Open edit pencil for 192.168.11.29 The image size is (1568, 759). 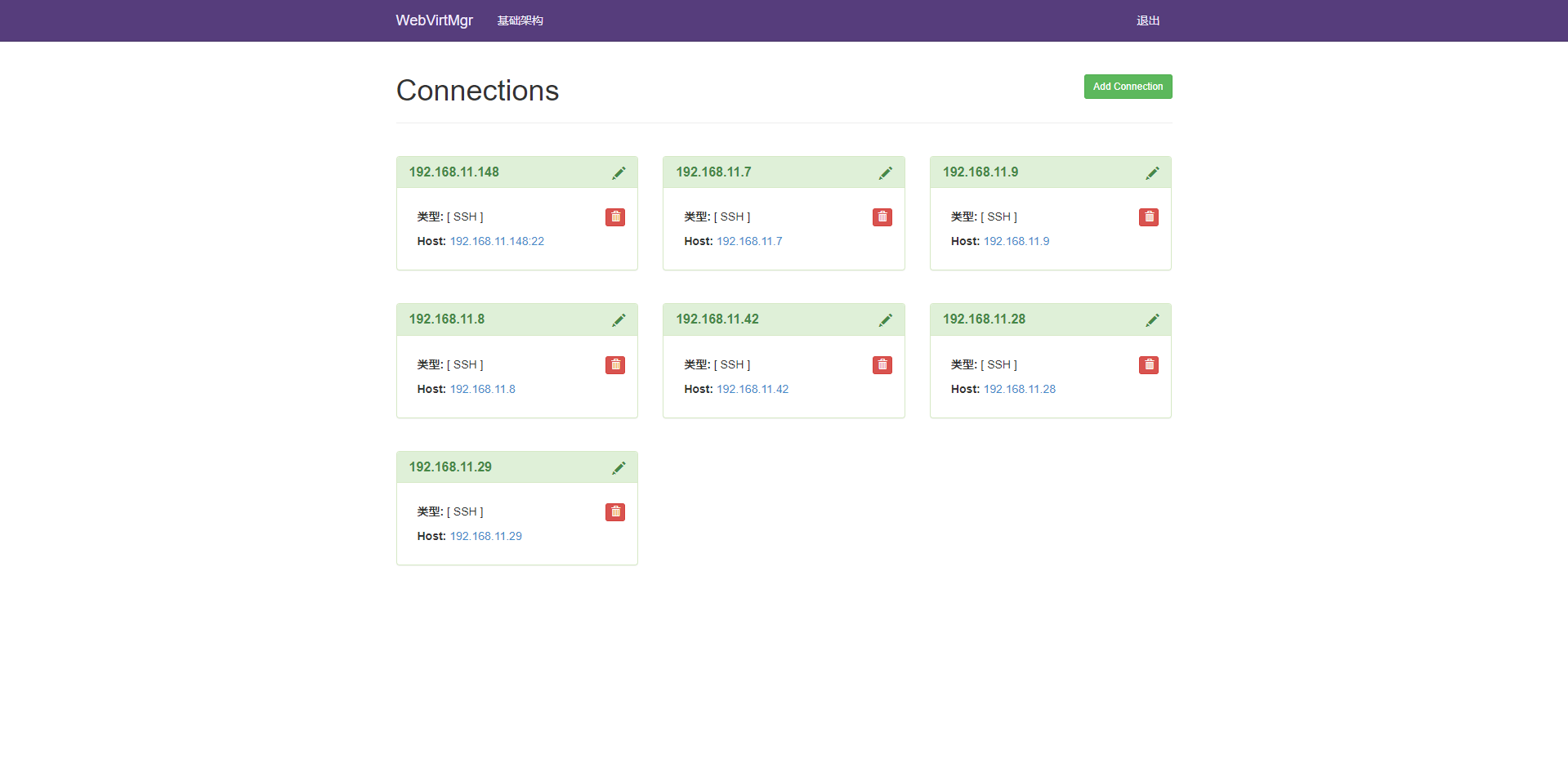(619, 468)
